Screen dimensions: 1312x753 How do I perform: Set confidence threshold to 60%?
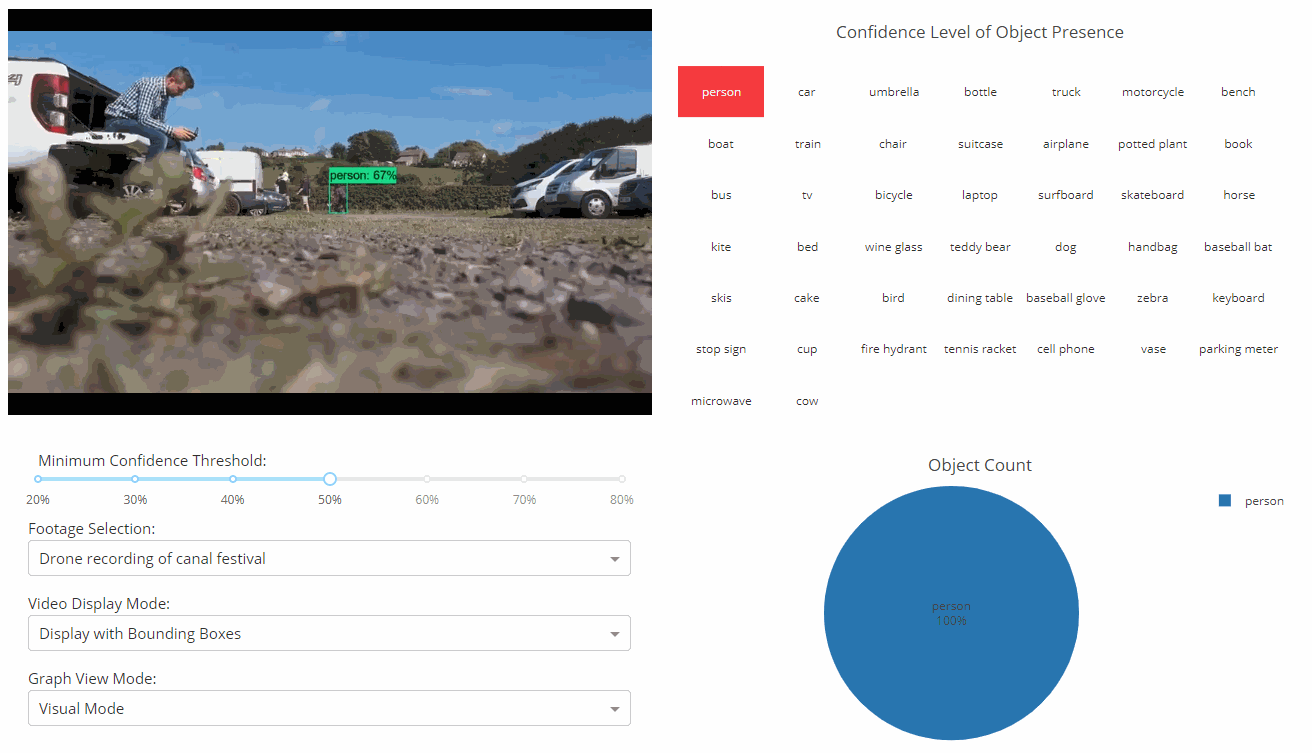coord(427,479)
